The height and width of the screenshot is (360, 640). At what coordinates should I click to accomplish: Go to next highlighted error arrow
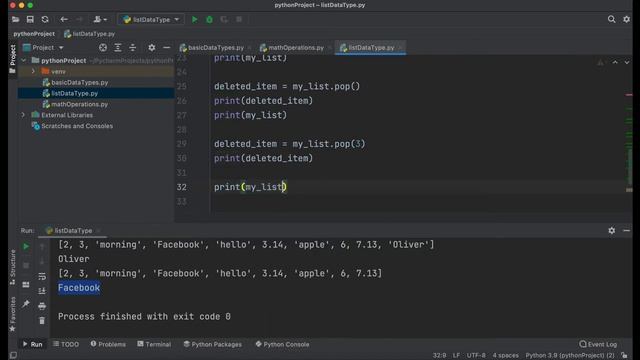tap(627, 62)
